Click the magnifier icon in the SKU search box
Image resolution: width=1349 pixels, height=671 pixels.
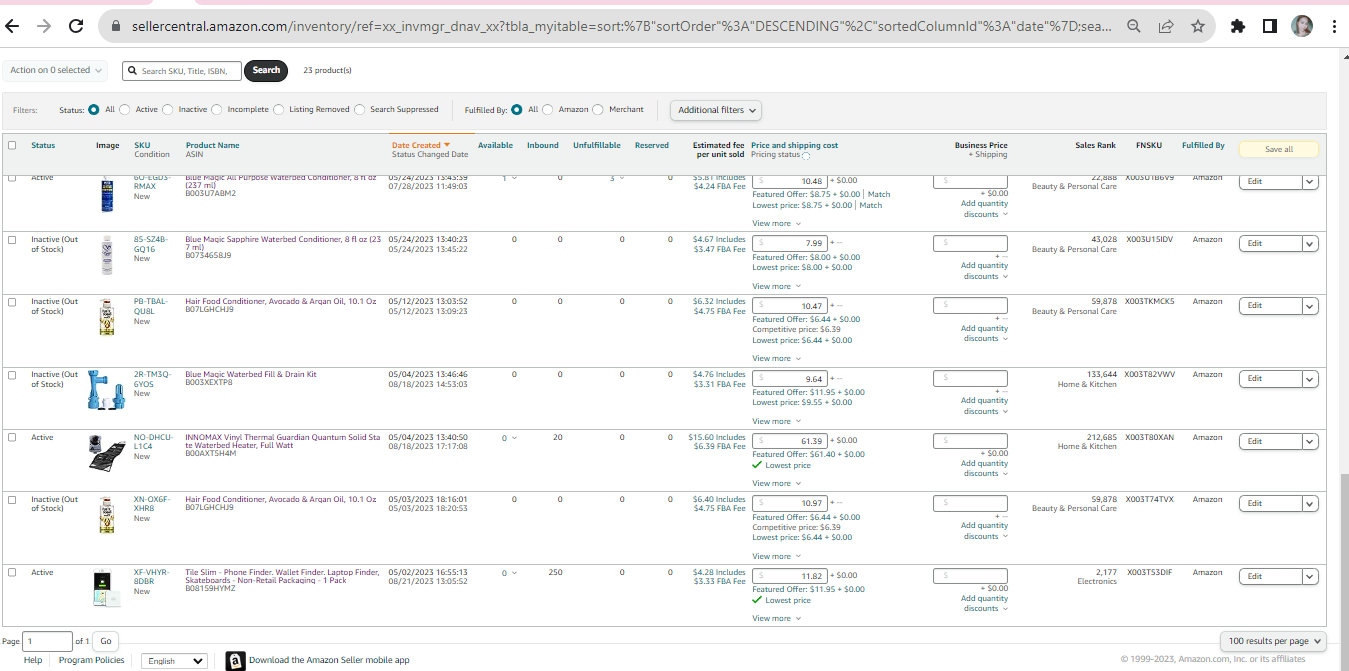[x=133, y=71]
